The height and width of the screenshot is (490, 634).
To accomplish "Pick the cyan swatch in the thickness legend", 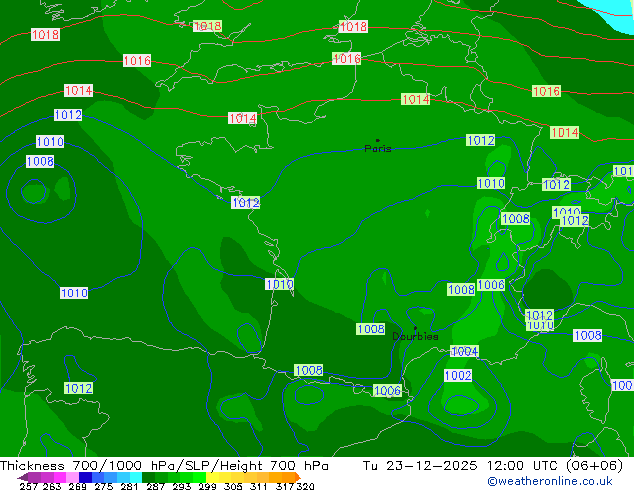I will click(136, 477).
